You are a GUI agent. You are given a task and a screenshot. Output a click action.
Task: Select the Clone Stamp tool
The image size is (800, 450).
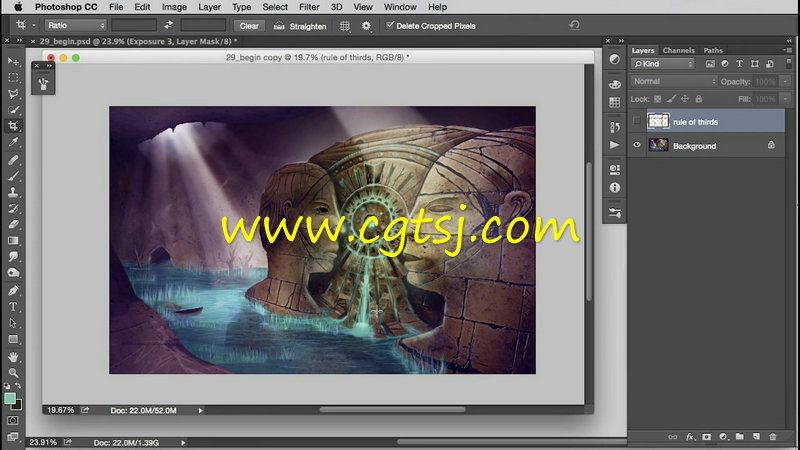click(13, 192)
